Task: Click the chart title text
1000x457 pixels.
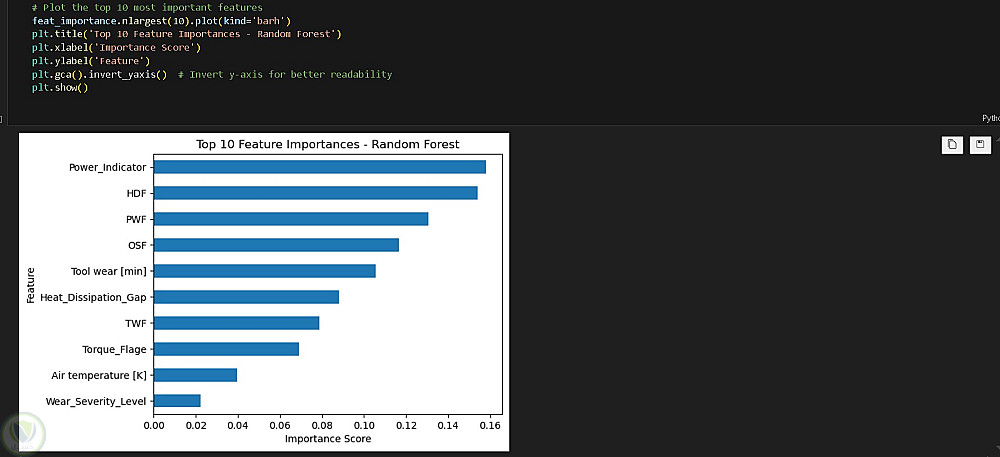Action: [327, 144]
